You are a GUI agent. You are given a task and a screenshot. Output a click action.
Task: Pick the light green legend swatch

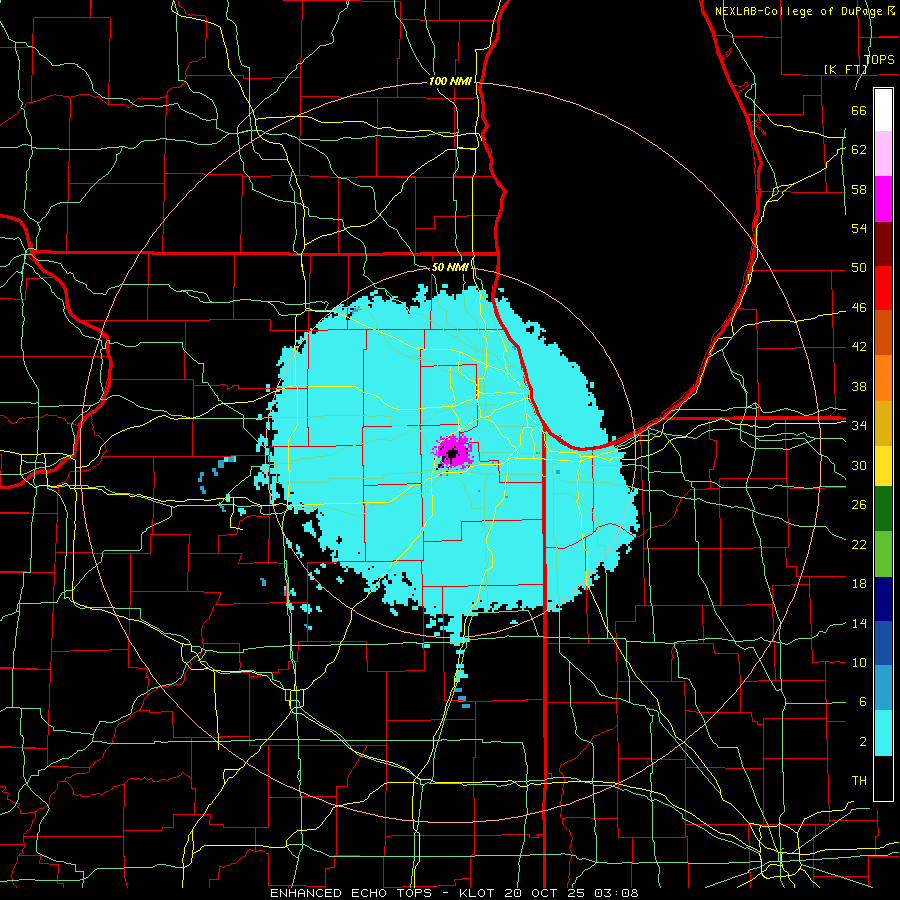(883, 554)
